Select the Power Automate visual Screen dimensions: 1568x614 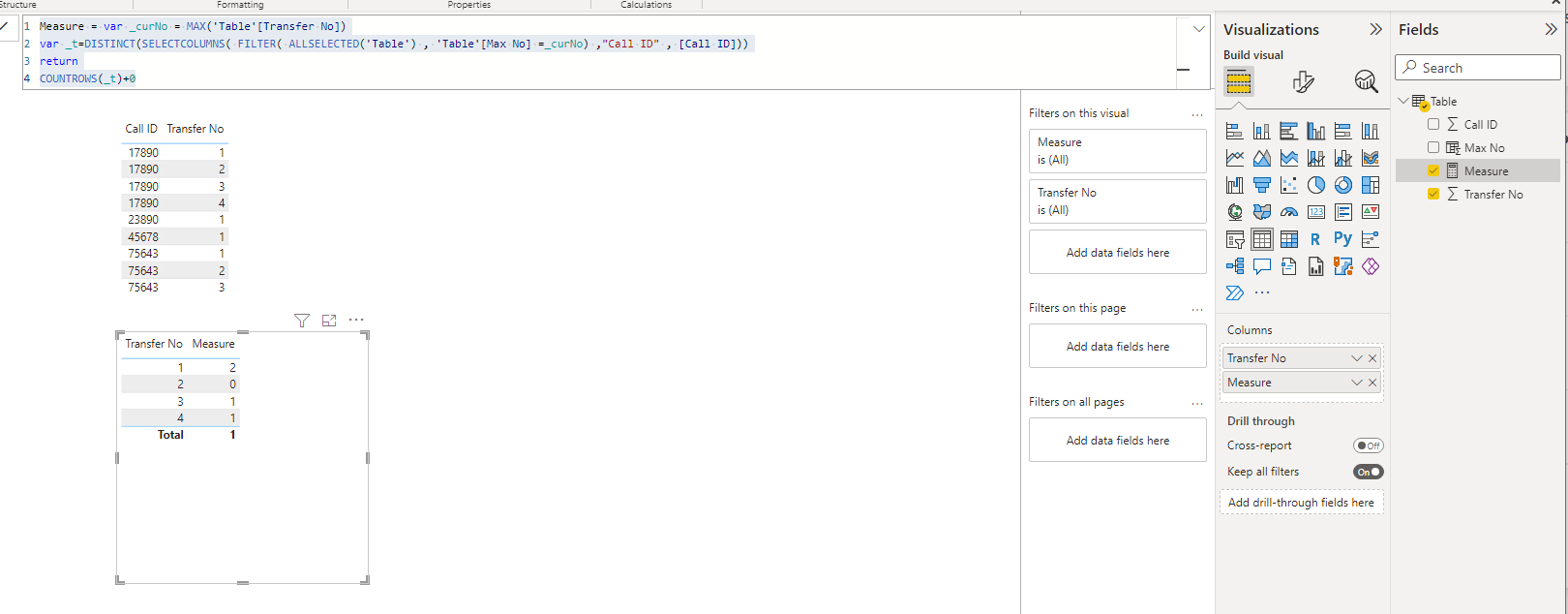[x=1235, y=292]
